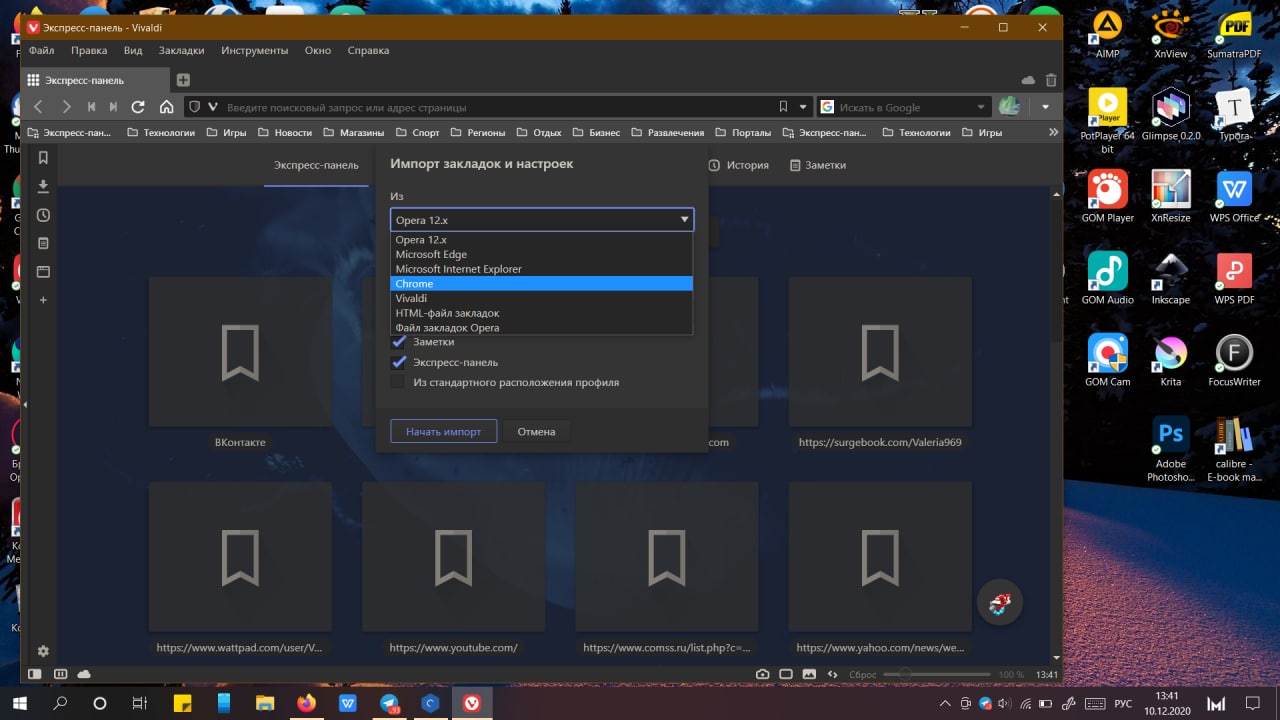Click the Fast Forward navigation button
This screenshot has height=720, width=1280.
[114, 107]
